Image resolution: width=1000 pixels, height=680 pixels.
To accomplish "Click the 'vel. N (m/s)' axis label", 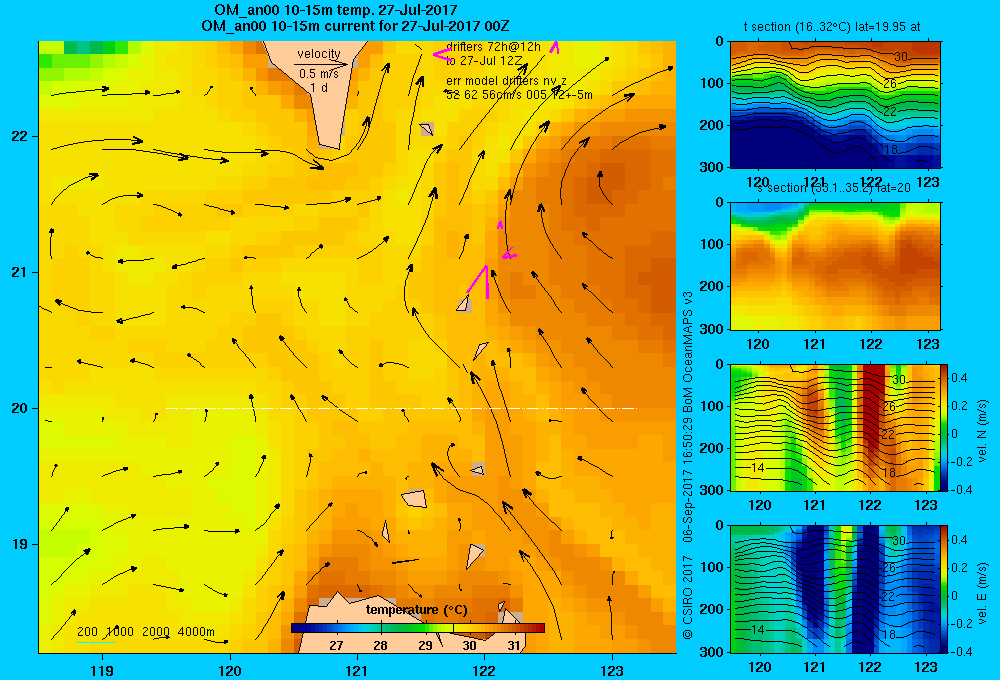I will click(x=982, y=431).
